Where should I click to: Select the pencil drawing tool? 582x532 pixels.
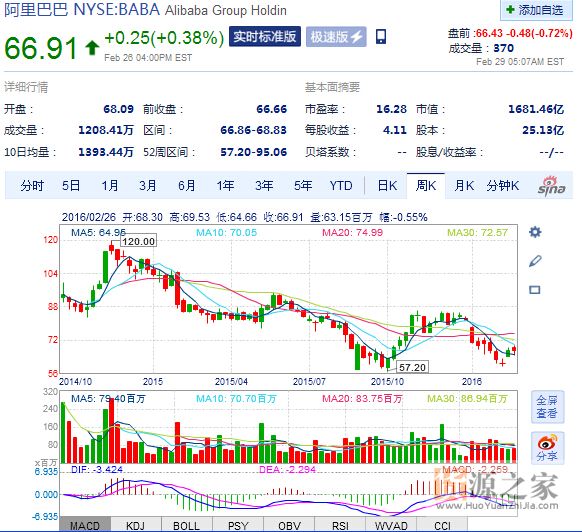535,261
